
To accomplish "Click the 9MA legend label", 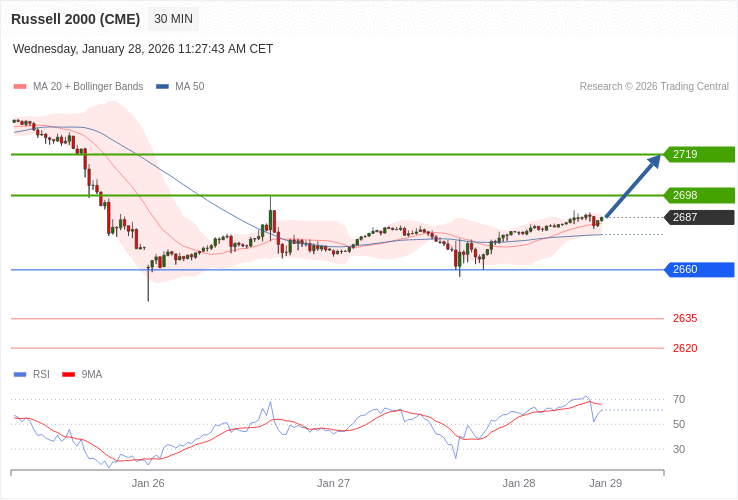I will 92,375.
